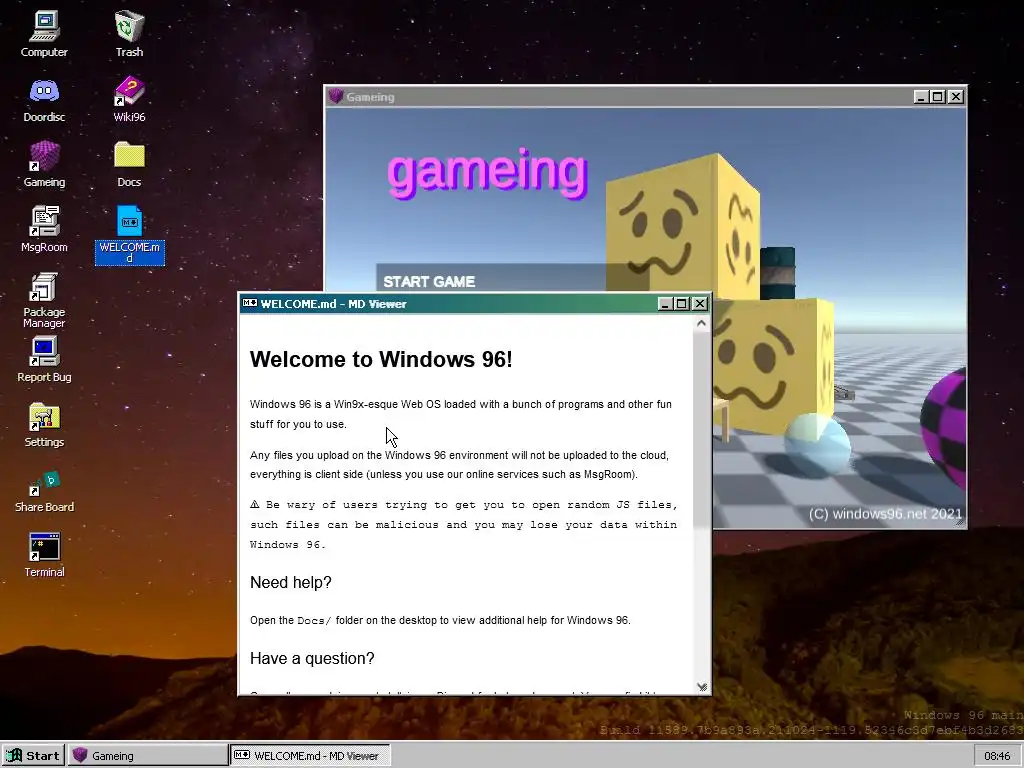Click the MD Viewer vertical scrollbar thumb
Image resolution: width=1024 pixels, height=768 pixels.
(701, 429)
